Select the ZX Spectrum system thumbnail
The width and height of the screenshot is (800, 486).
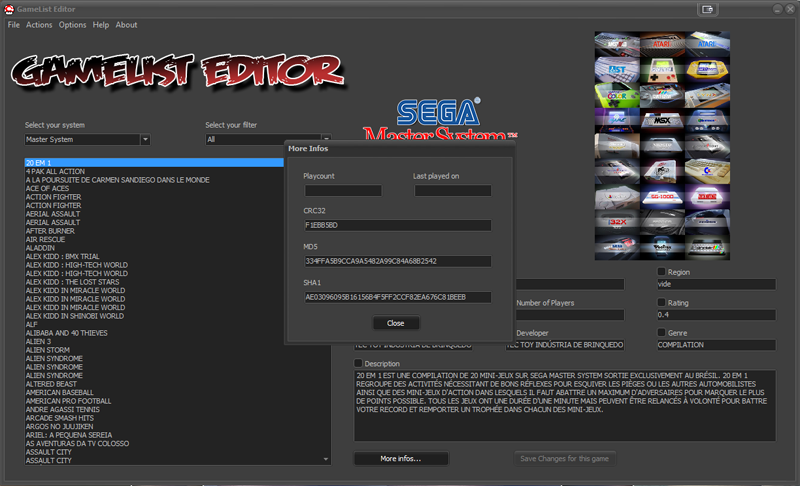click(x=707, y=247)
